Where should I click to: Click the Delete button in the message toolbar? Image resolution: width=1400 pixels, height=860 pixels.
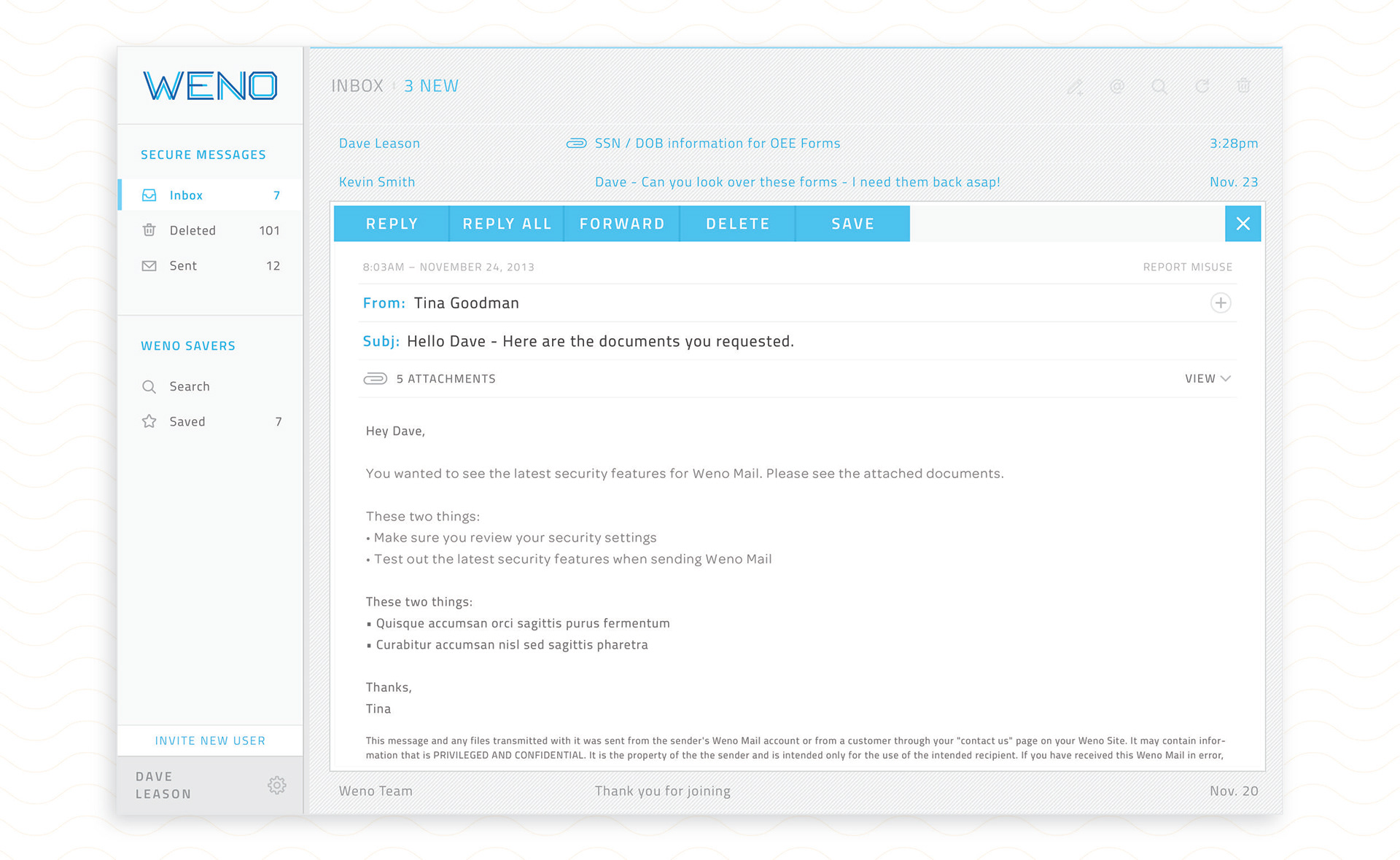[x=737, y=224]
